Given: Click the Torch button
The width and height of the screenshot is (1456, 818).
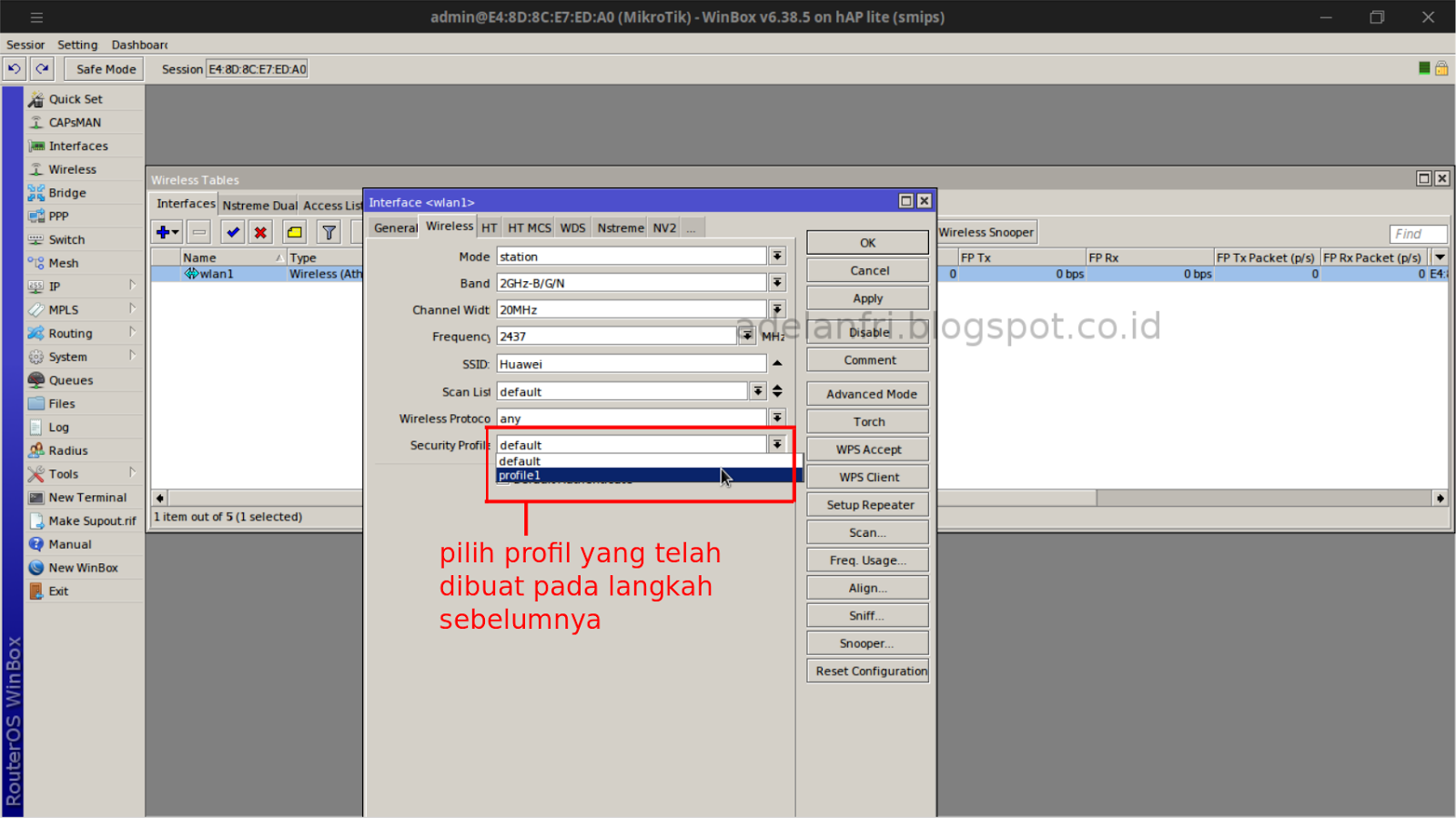Looking at the screenshot, I should [867, 422].
